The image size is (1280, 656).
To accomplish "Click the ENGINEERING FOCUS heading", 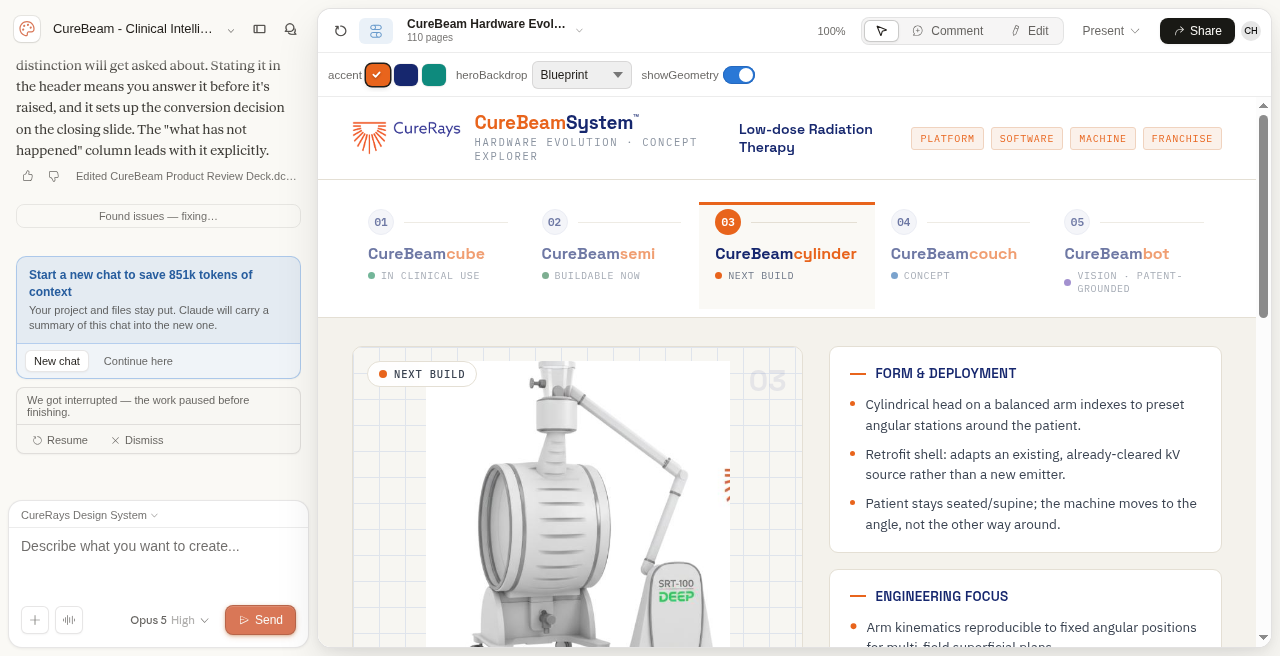I will pyautogui.click(x=941, y=597).
